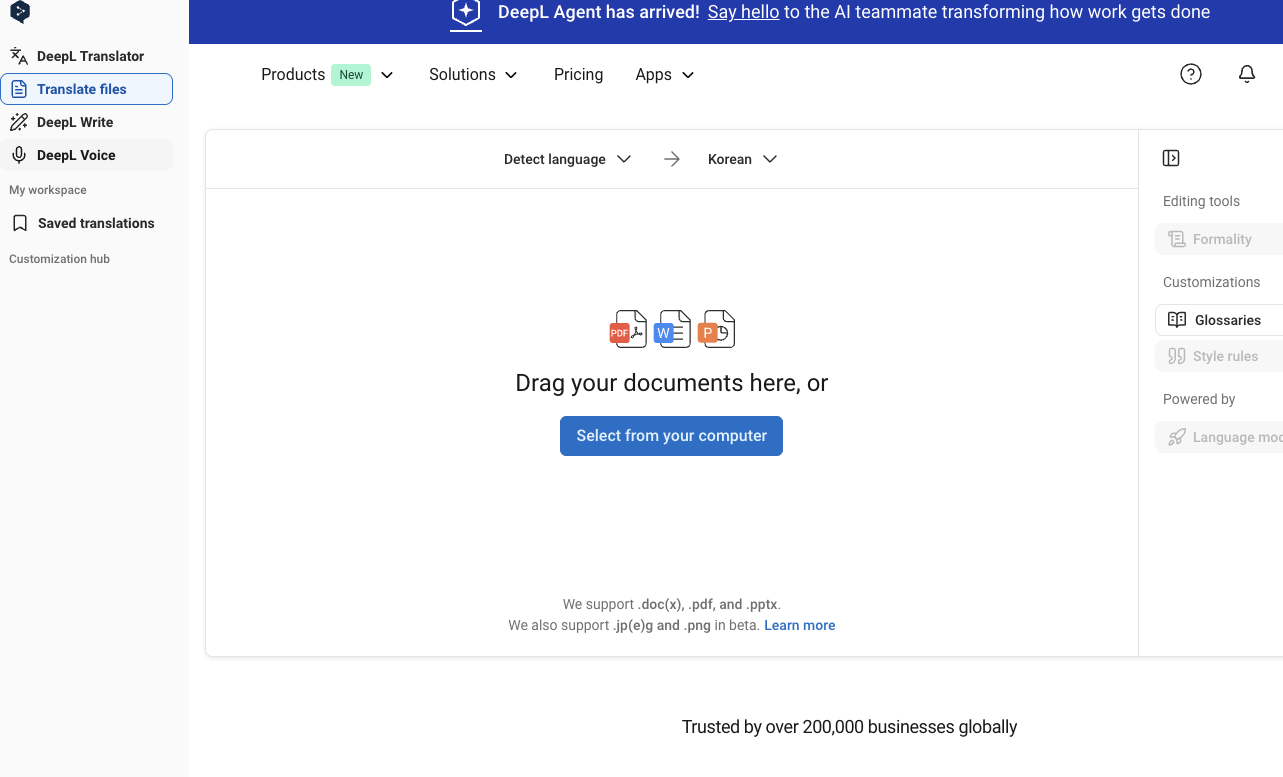Click the "Trusted by over 200,000 businesses globally" text

pos(849,727)
